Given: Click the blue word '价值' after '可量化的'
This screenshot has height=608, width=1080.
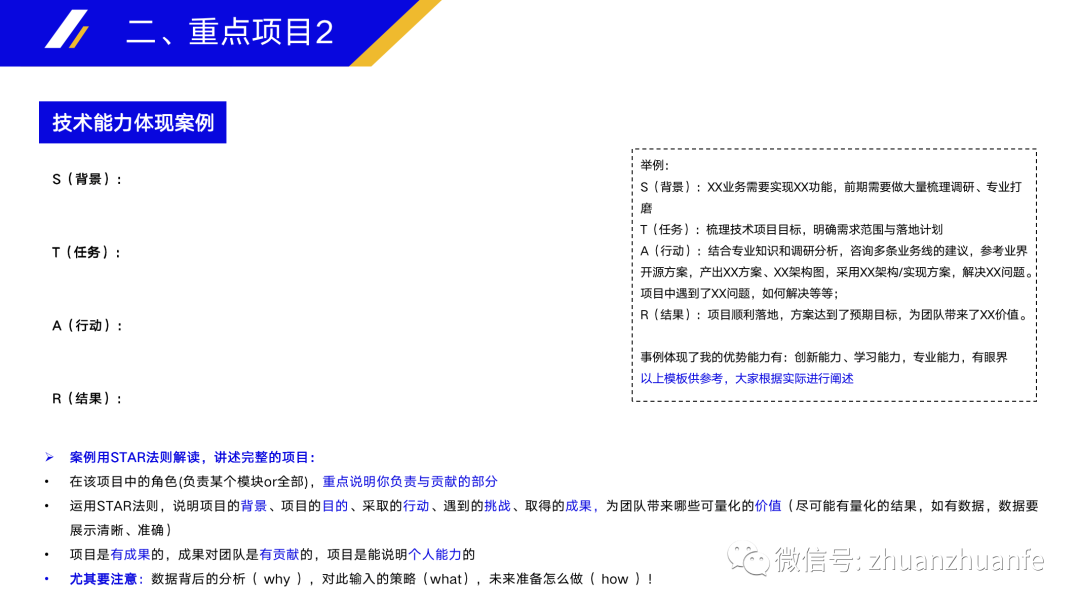Looking at the screenshot, I should pyautogui.click(x=768, y=506).
